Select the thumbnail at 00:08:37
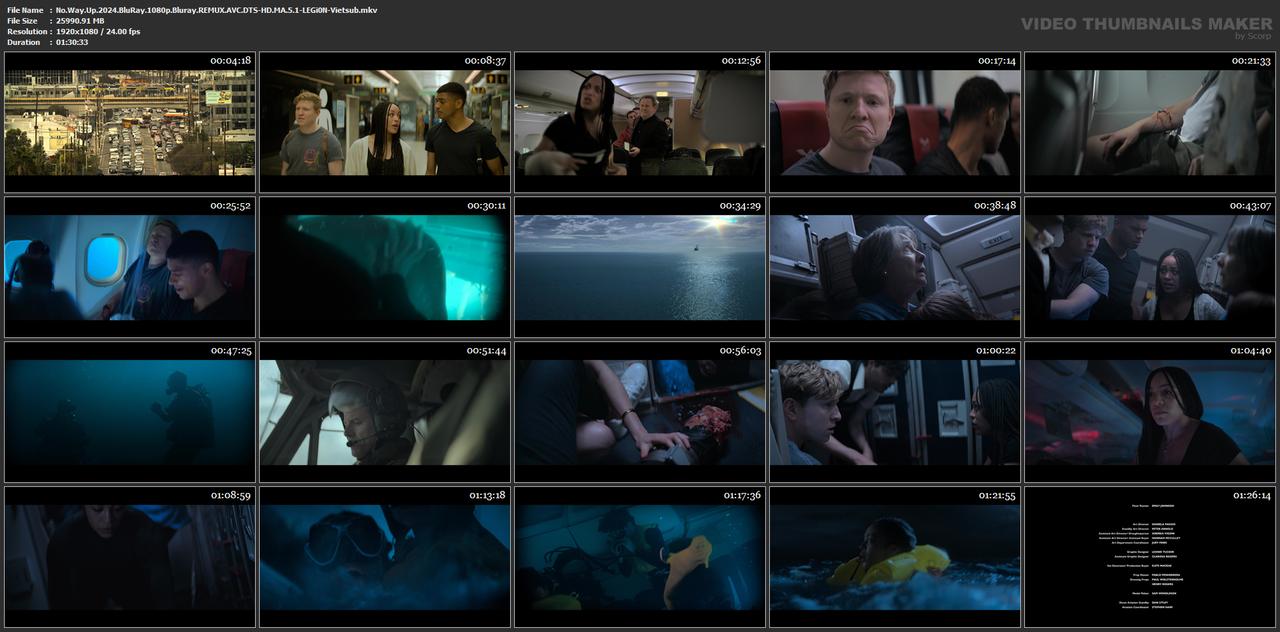The width and height of the screenshot is (1280, 632). point(385,122)
